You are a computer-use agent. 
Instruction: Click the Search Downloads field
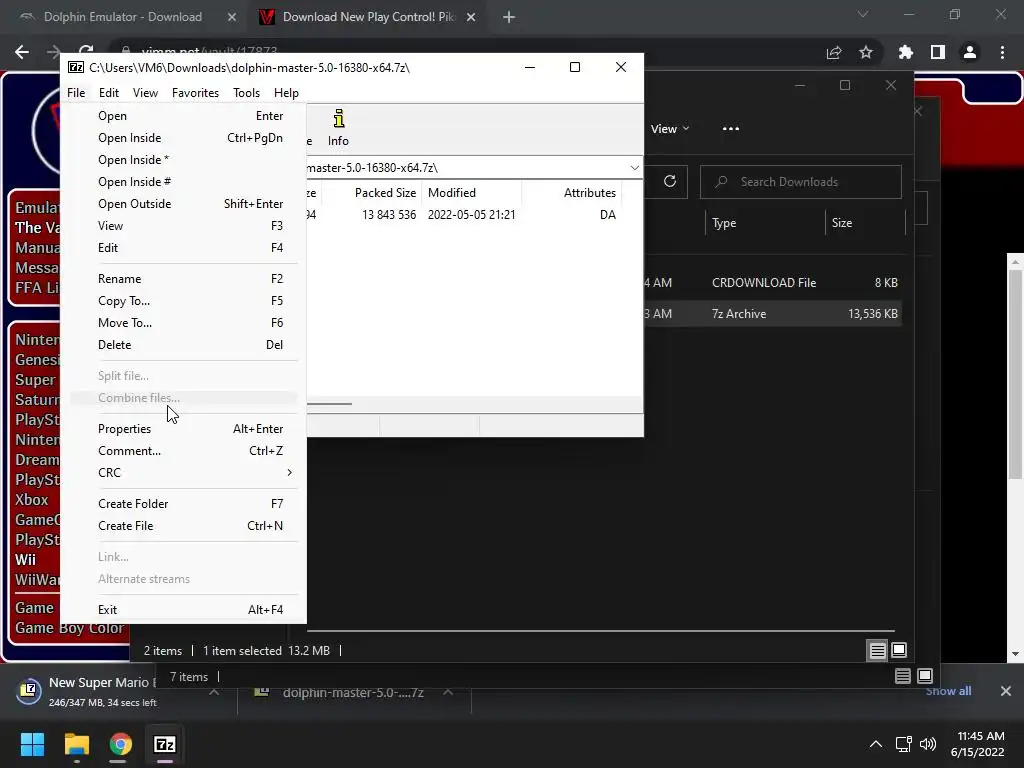pyautogui.click(x=801, y=182)
